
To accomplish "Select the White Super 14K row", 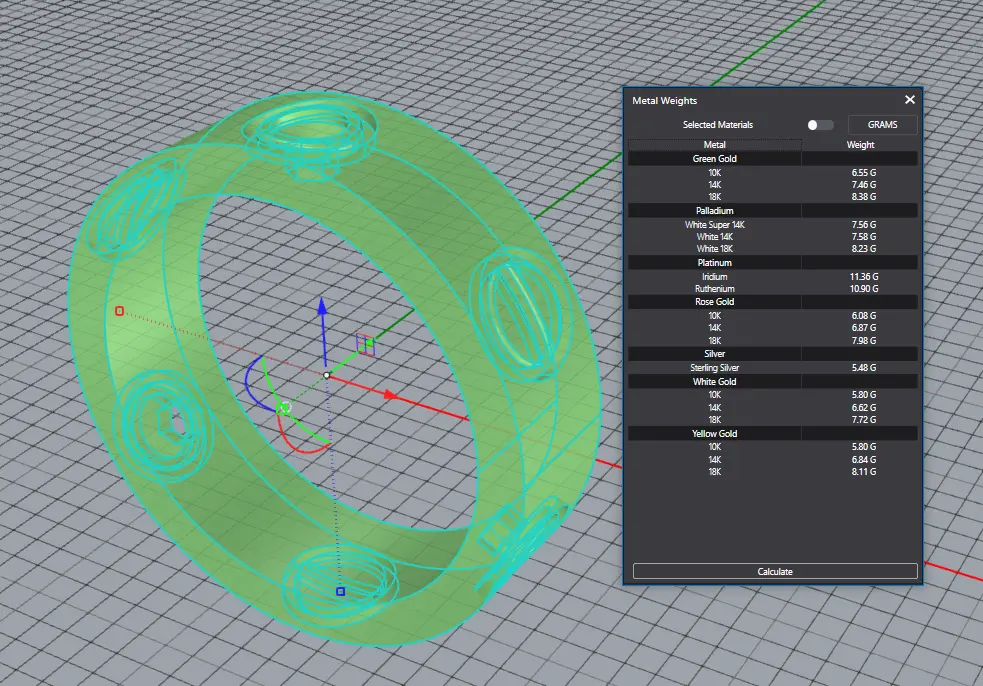I will pyautogui.click(x=773, y=224).
